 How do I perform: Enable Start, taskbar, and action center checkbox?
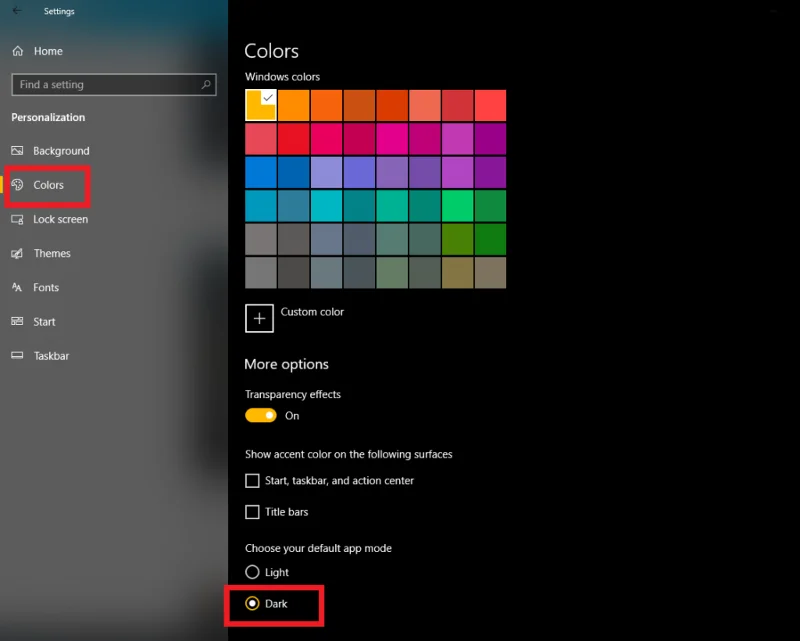252,481
